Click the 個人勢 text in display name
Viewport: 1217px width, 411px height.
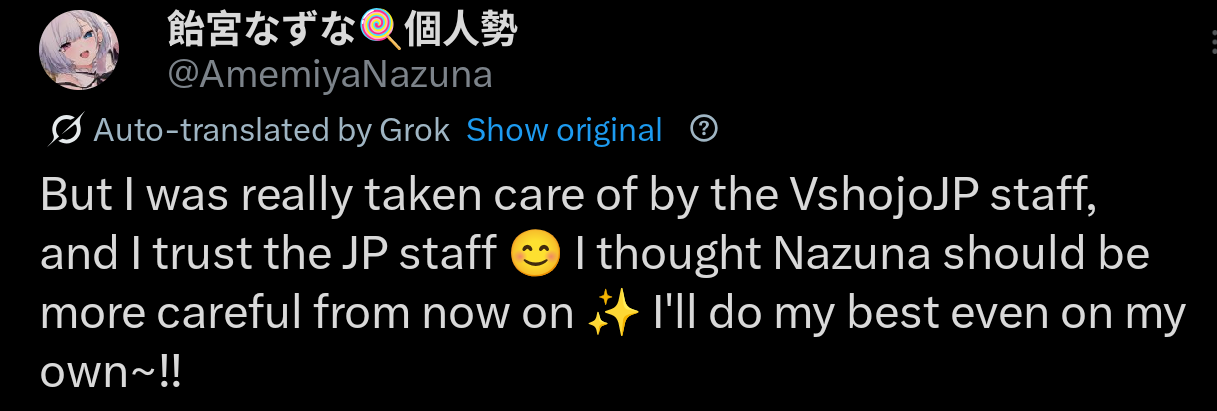[x=461, y=33]
